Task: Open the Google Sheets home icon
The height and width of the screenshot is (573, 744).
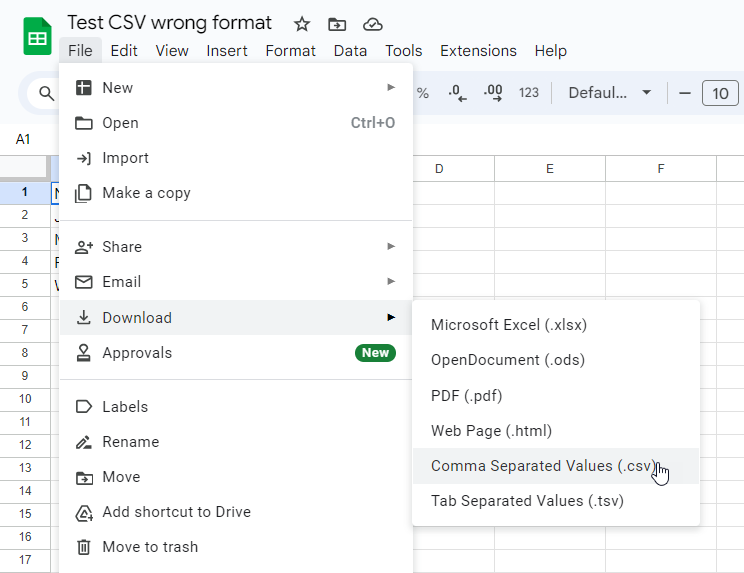Action: 37,37
